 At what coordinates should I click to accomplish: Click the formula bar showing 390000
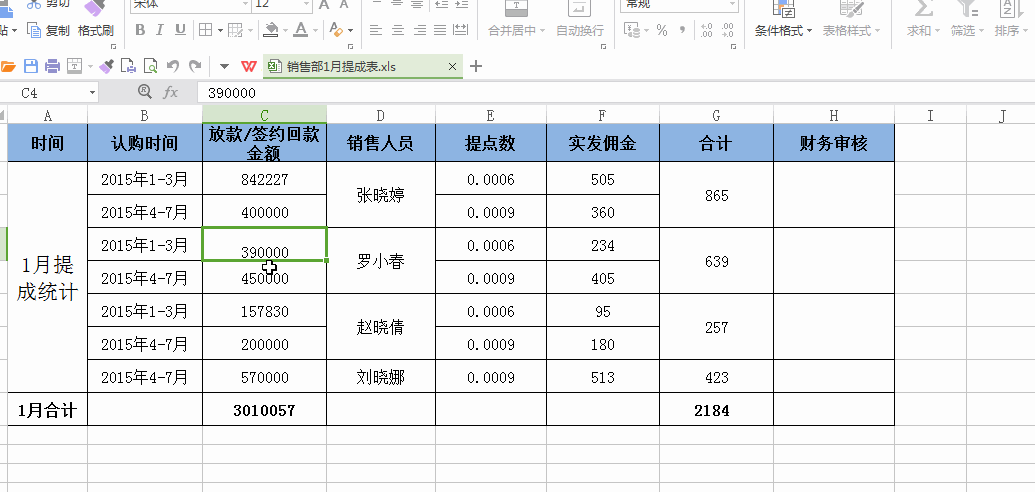[x=615, y=93]
